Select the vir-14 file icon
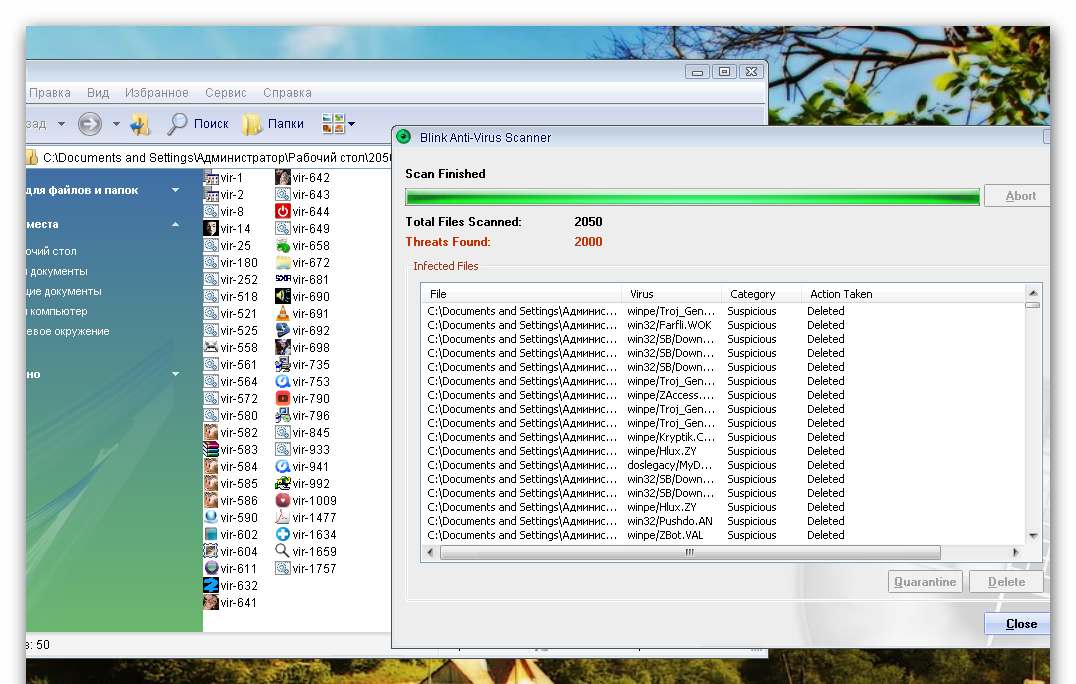This screenshot has width=1076, height=684. (211, 228)
